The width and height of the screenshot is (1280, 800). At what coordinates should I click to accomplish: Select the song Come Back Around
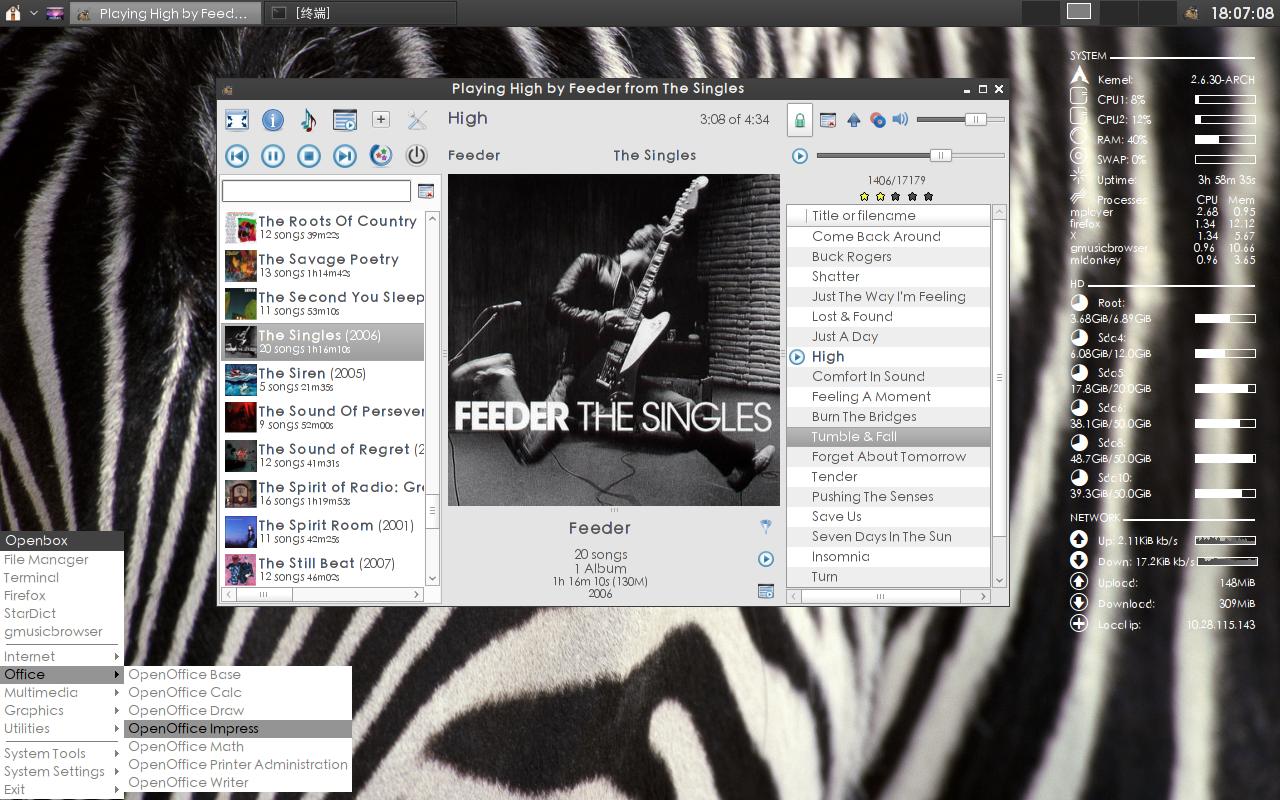point(888,236)
